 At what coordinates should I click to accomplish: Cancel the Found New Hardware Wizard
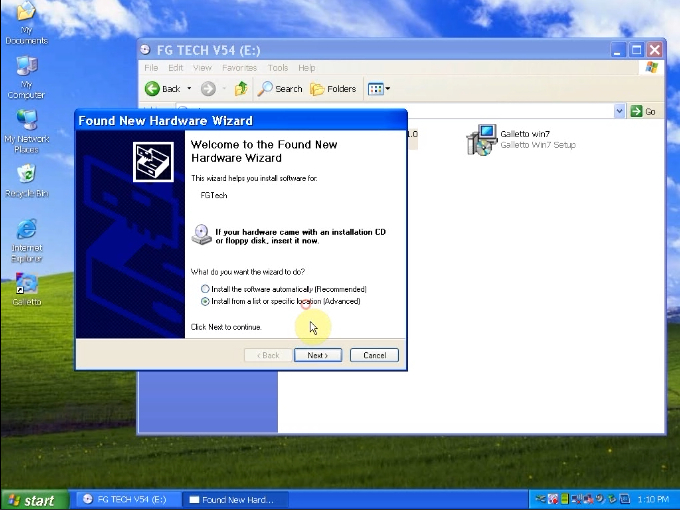pyautogui.click(x=374, y=355)
